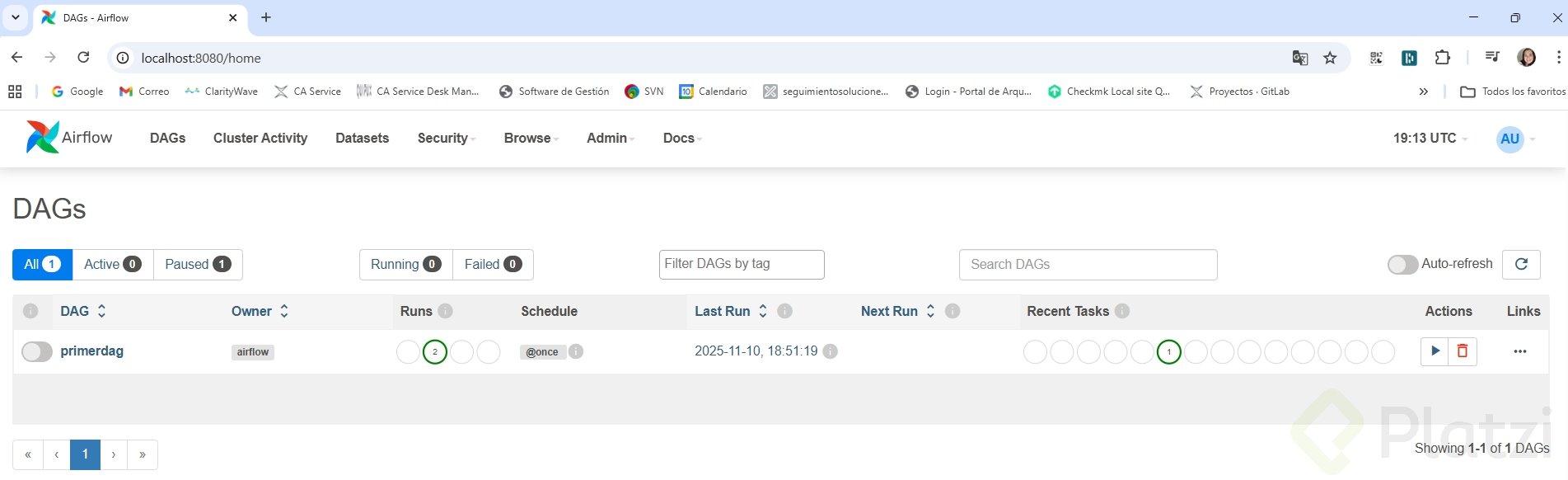
Task: Enable the Auto-refresh switch
Action: point(1402,264)
